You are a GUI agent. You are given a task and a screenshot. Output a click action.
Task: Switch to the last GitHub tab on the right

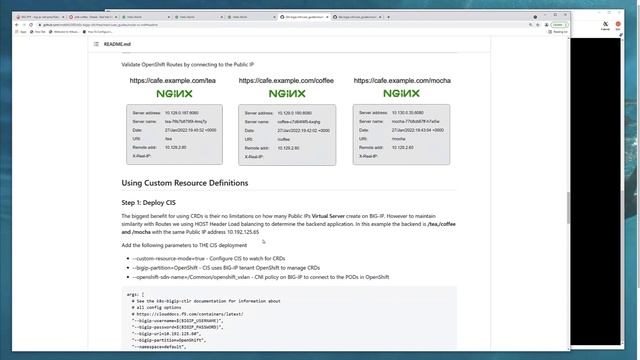pos(357,17)
